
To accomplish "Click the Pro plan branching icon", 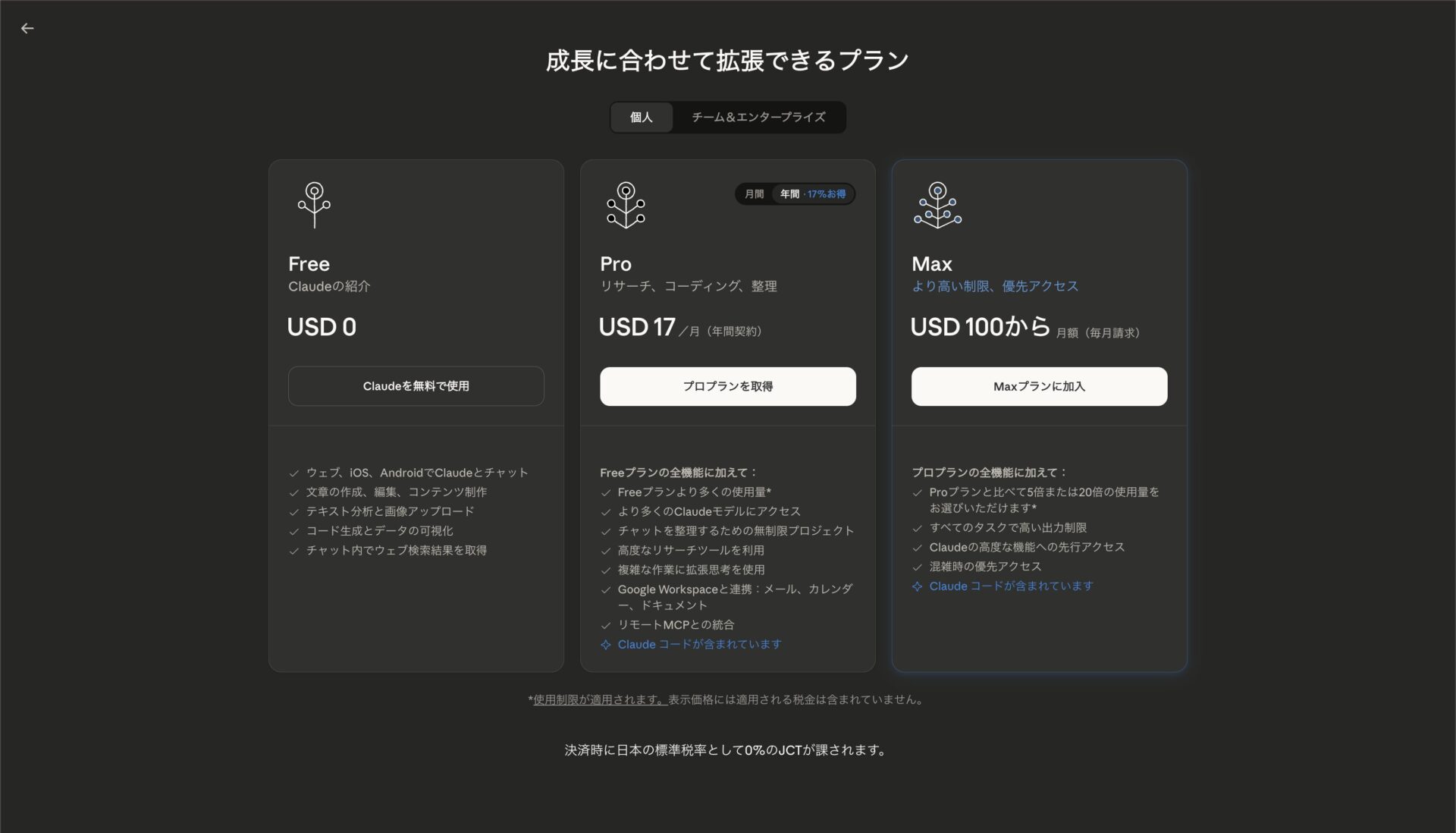I will (x=626, y=205).
